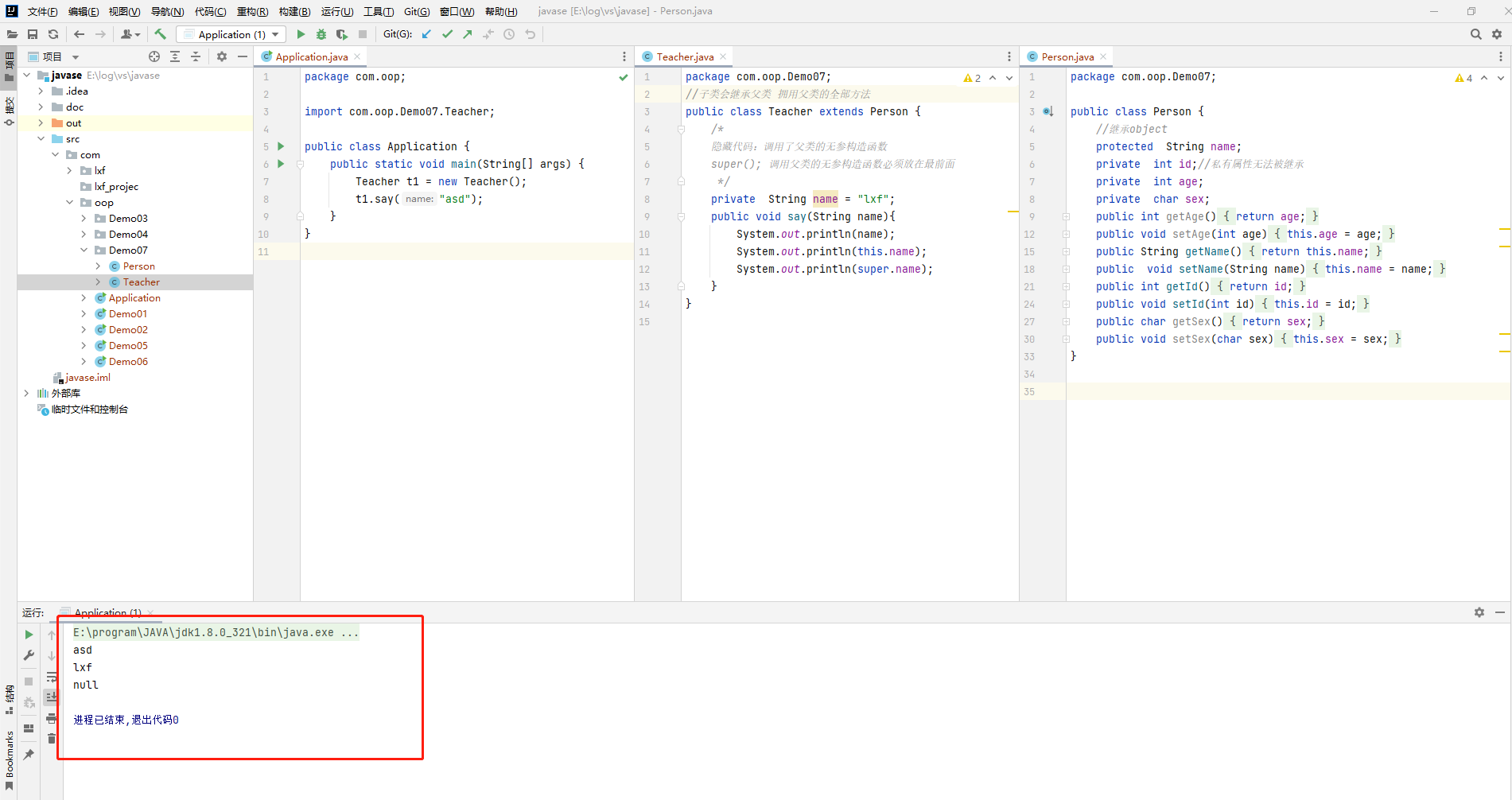
Task: Select Person class in project tree
Action: (x=138, y=266)
